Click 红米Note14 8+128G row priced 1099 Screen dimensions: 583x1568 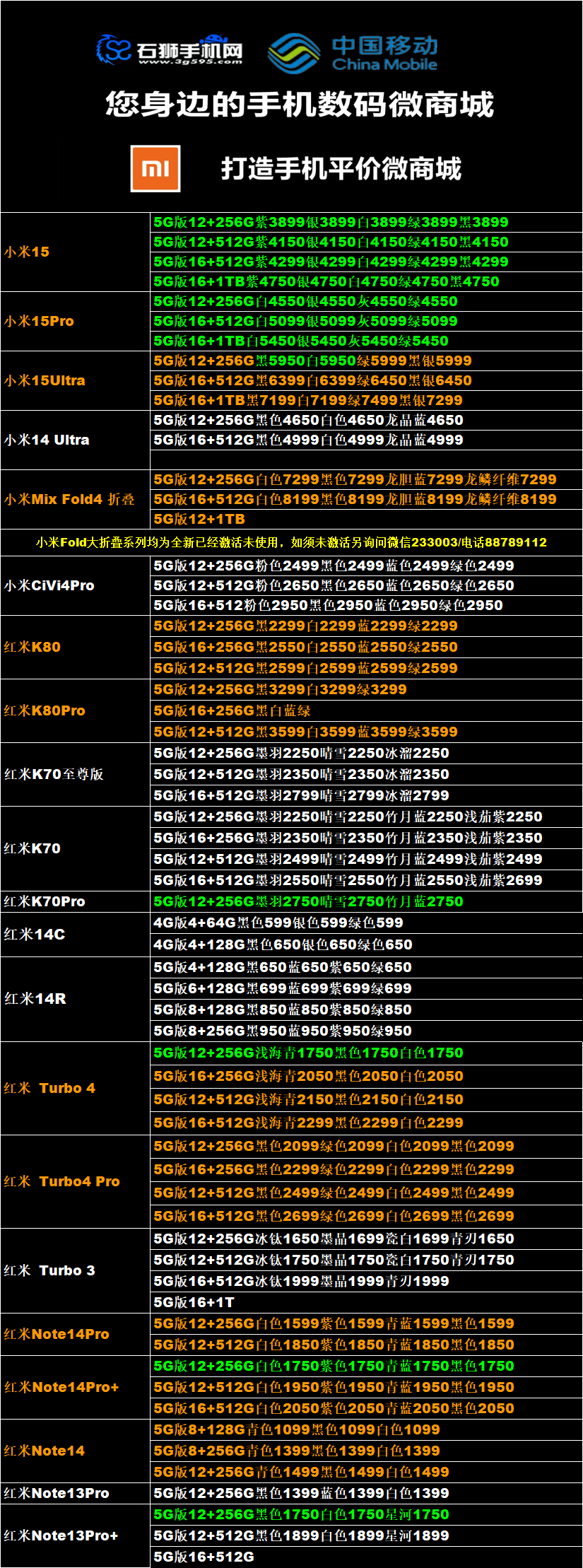[x=366, y=1429]
